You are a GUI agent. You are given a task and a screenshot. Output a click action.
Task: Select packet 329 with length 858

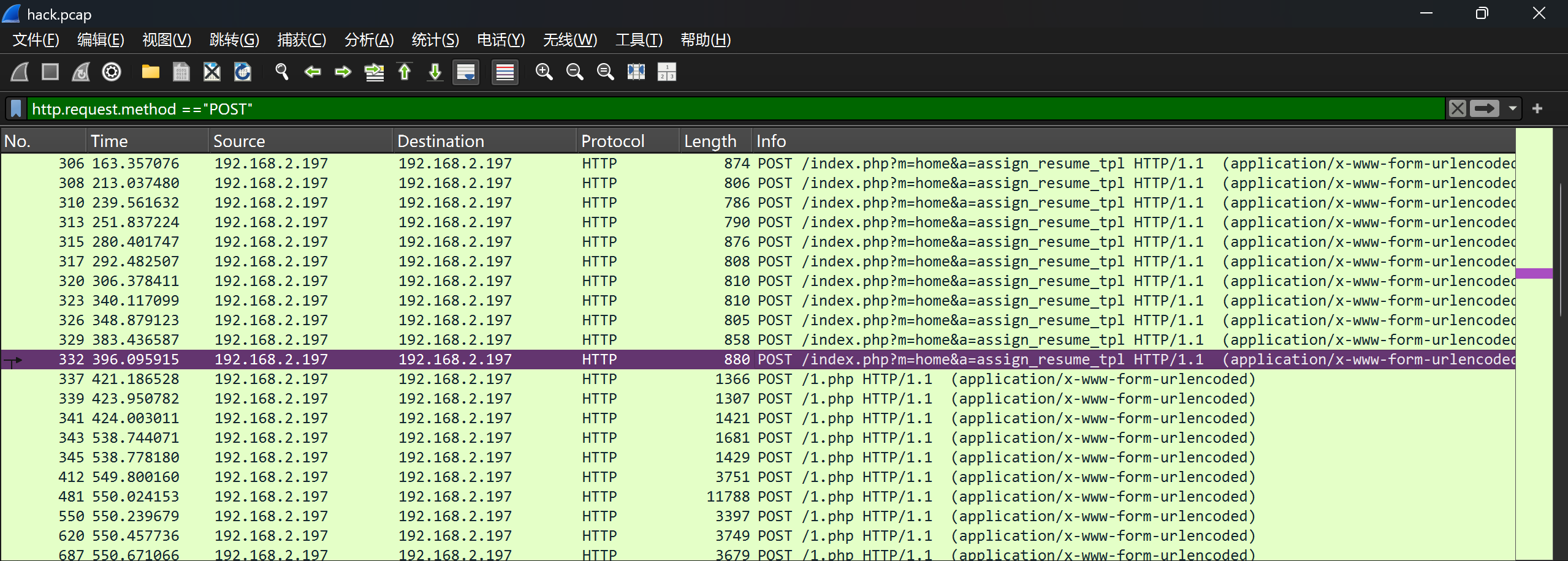(758, 340)
